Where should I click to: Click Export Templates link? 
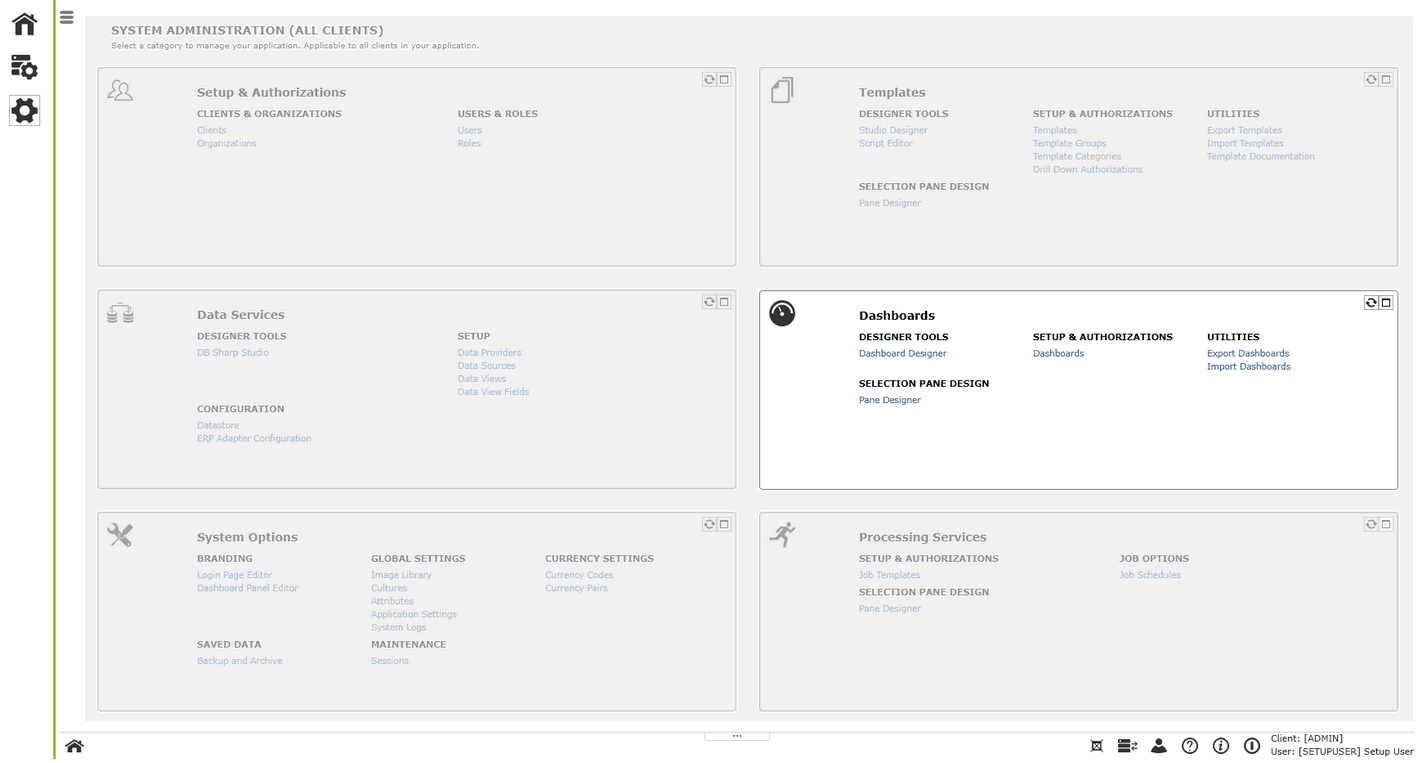coord(1244,130)
